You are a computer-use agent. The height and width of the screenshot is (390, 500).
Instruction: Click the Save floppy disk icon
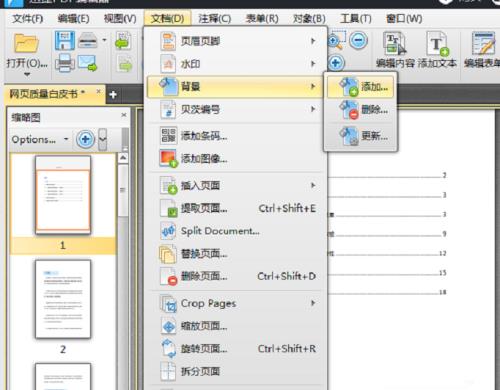tap(65, 40)
